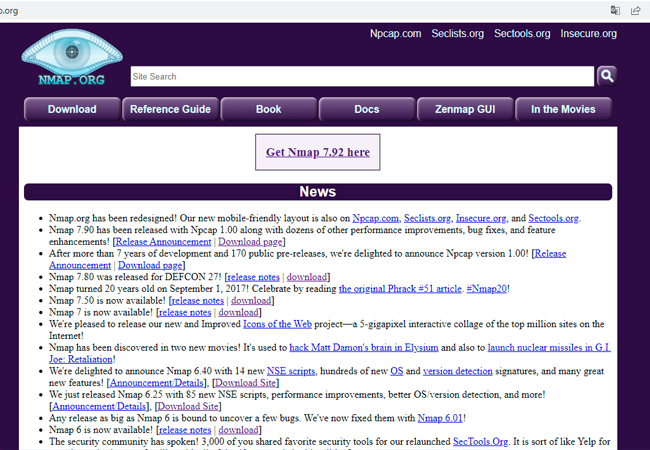Open the Reference Guide page

[x=170, y=109]
